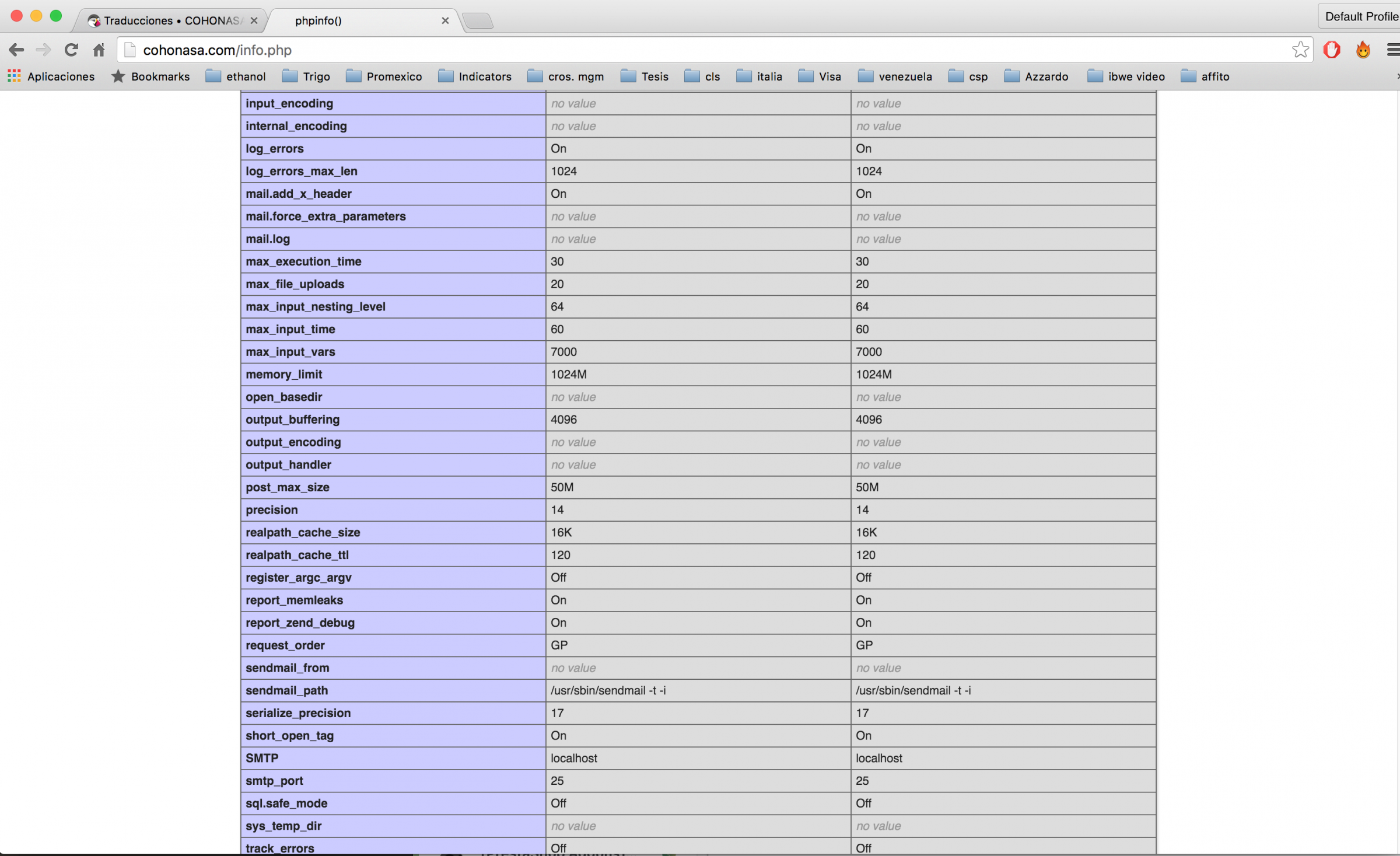Image resolution: width=1400 pixels, height=856 pixels.
Task: Expand the Trigo bookmarks folder
Action: pos(306,76)
